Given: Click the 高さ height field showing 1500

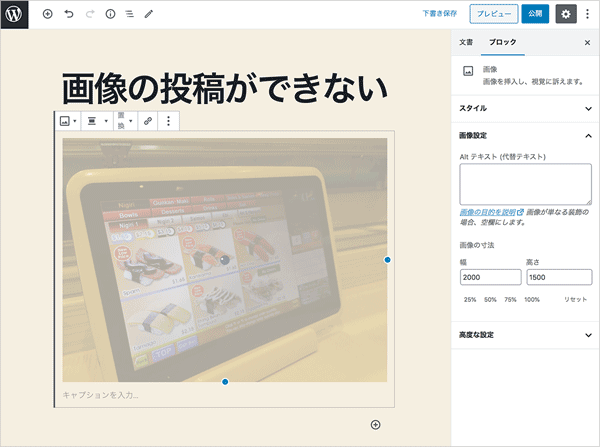Looking at the screenshot, I should coord(559,277).
